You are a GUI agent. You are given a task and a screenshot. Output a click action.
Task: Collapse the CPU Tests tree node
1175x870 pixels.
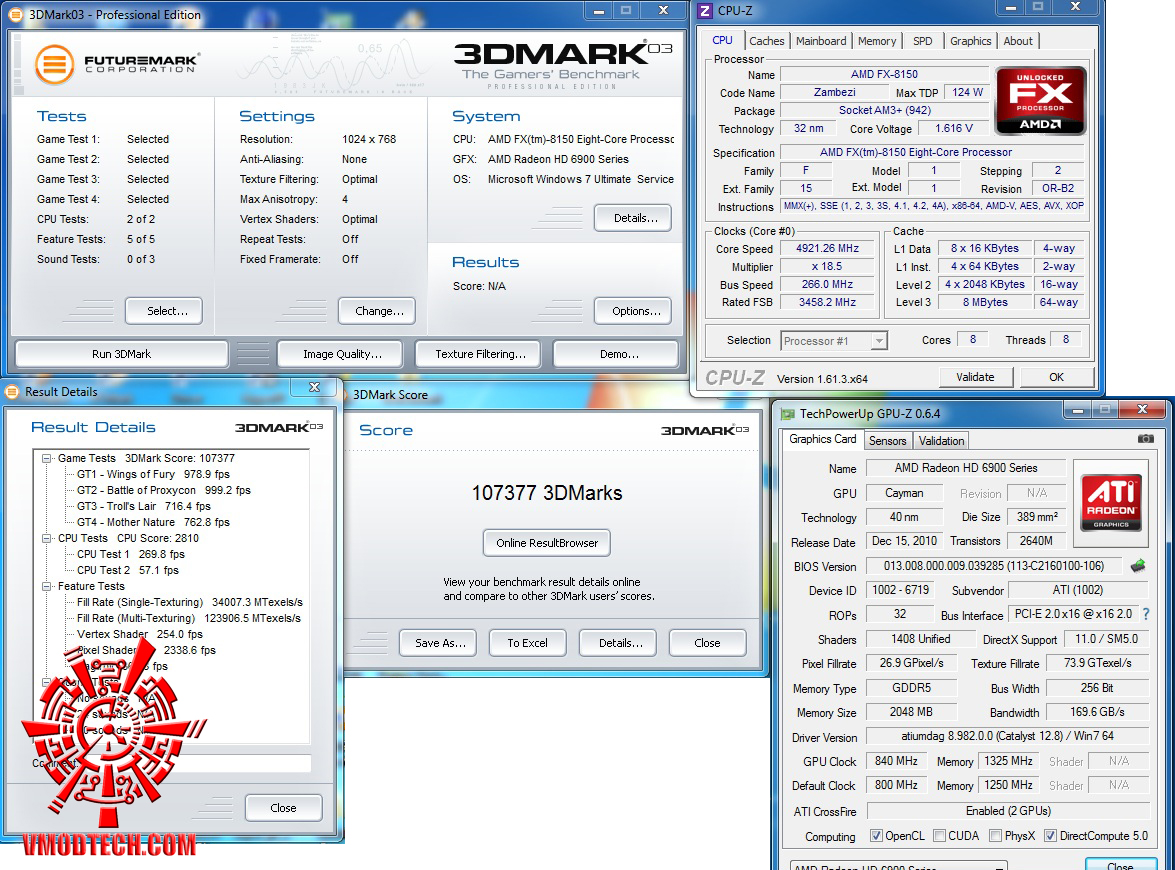pos(47,538)
